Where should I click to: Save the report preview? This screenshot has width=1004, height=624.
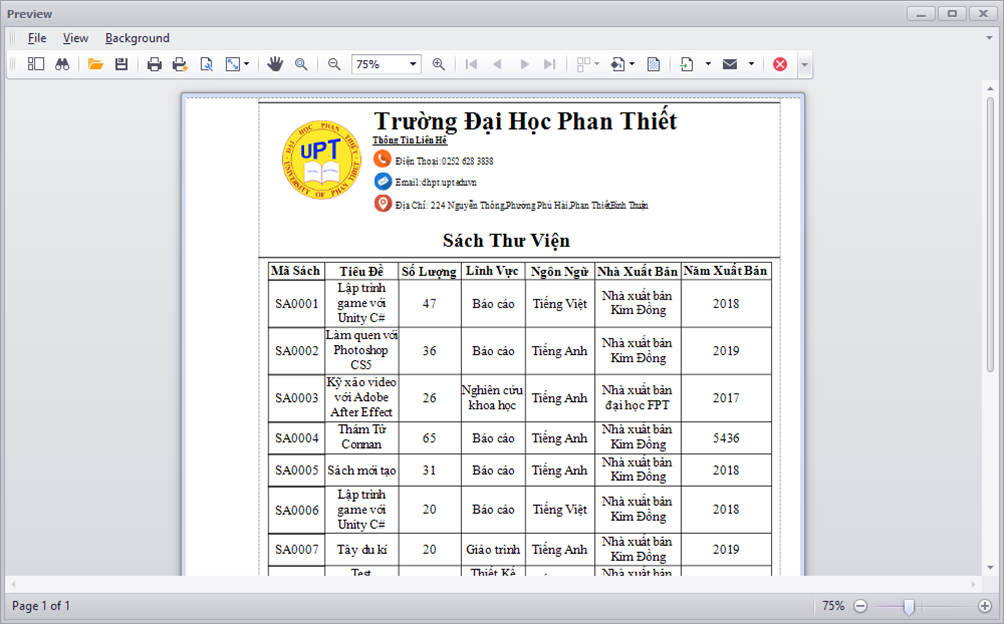pos(121,63)
